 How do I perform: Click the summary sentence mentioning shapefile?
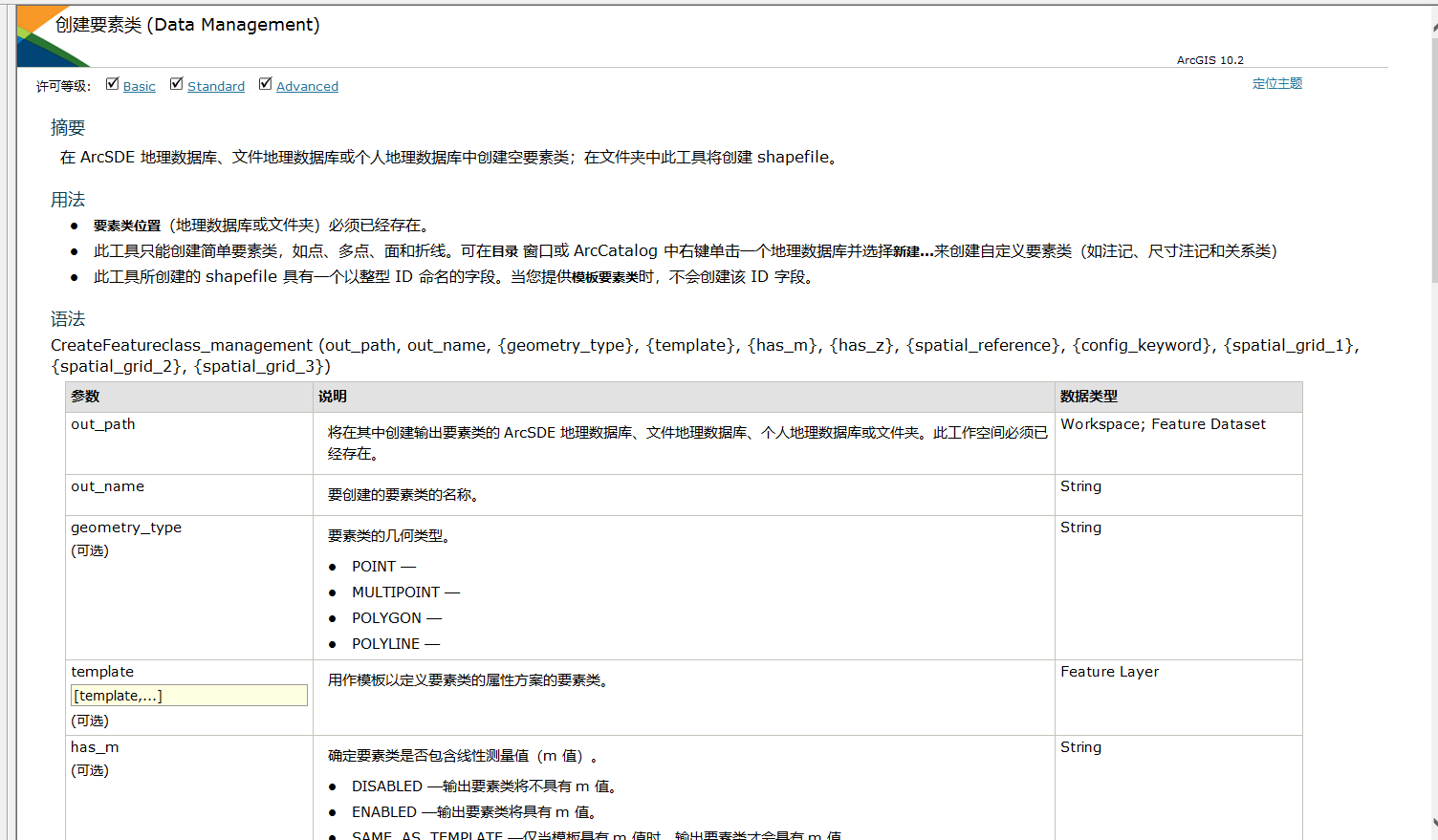(x=450, y=158)
